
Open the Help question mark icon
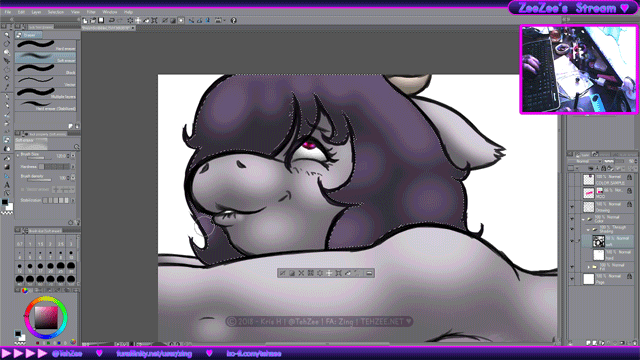233,20
